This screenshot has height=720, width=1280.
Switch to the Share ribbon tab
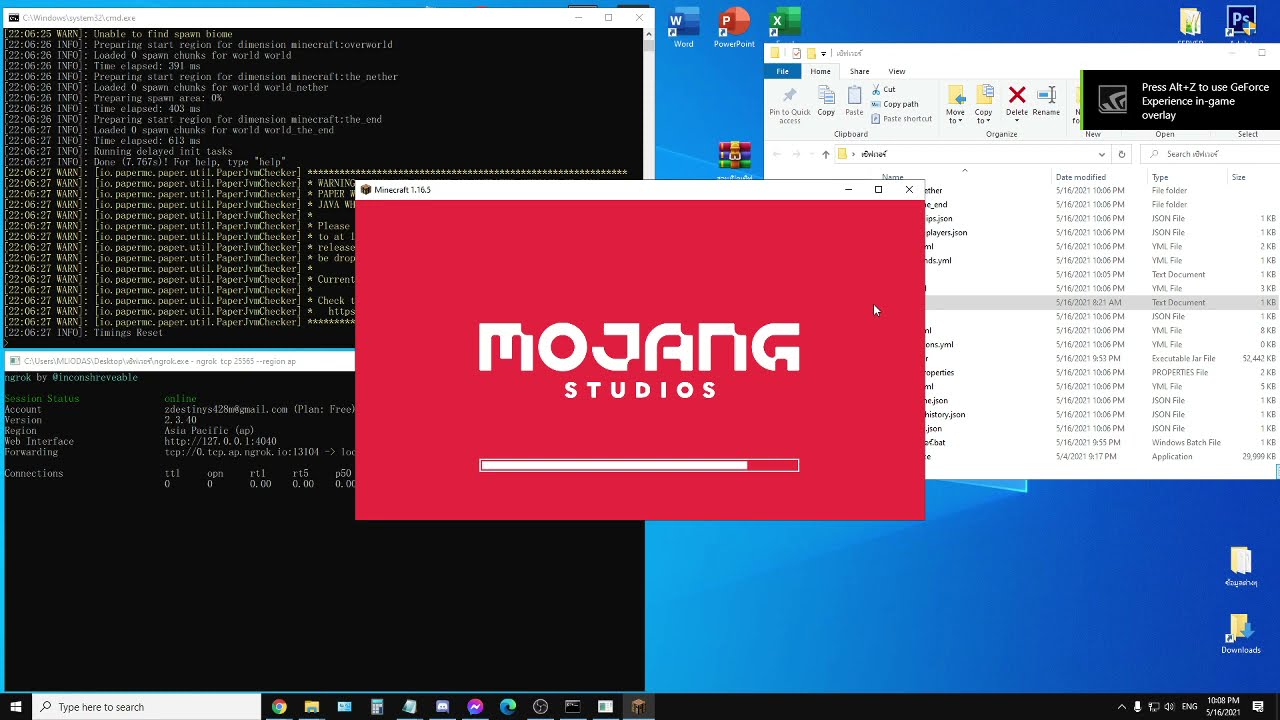(x=859, y=71)
